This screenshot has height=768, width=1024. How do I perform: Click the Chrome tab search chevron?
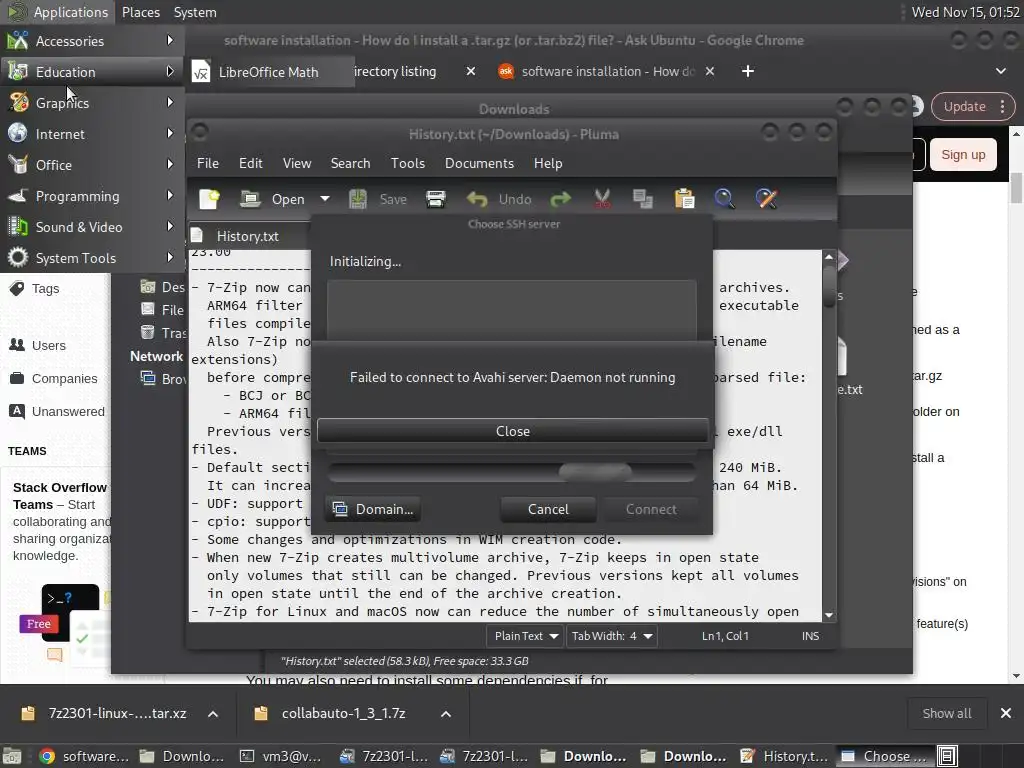(1000, 71)
